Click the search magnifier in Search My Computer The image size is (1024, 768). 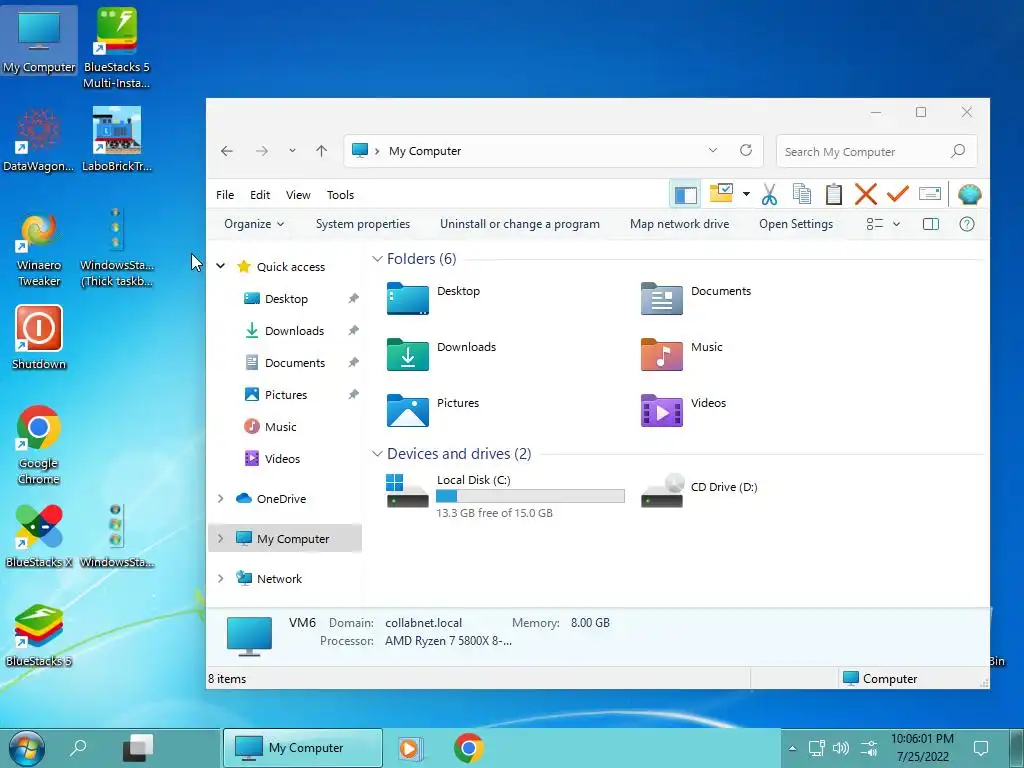pos(957,152)
